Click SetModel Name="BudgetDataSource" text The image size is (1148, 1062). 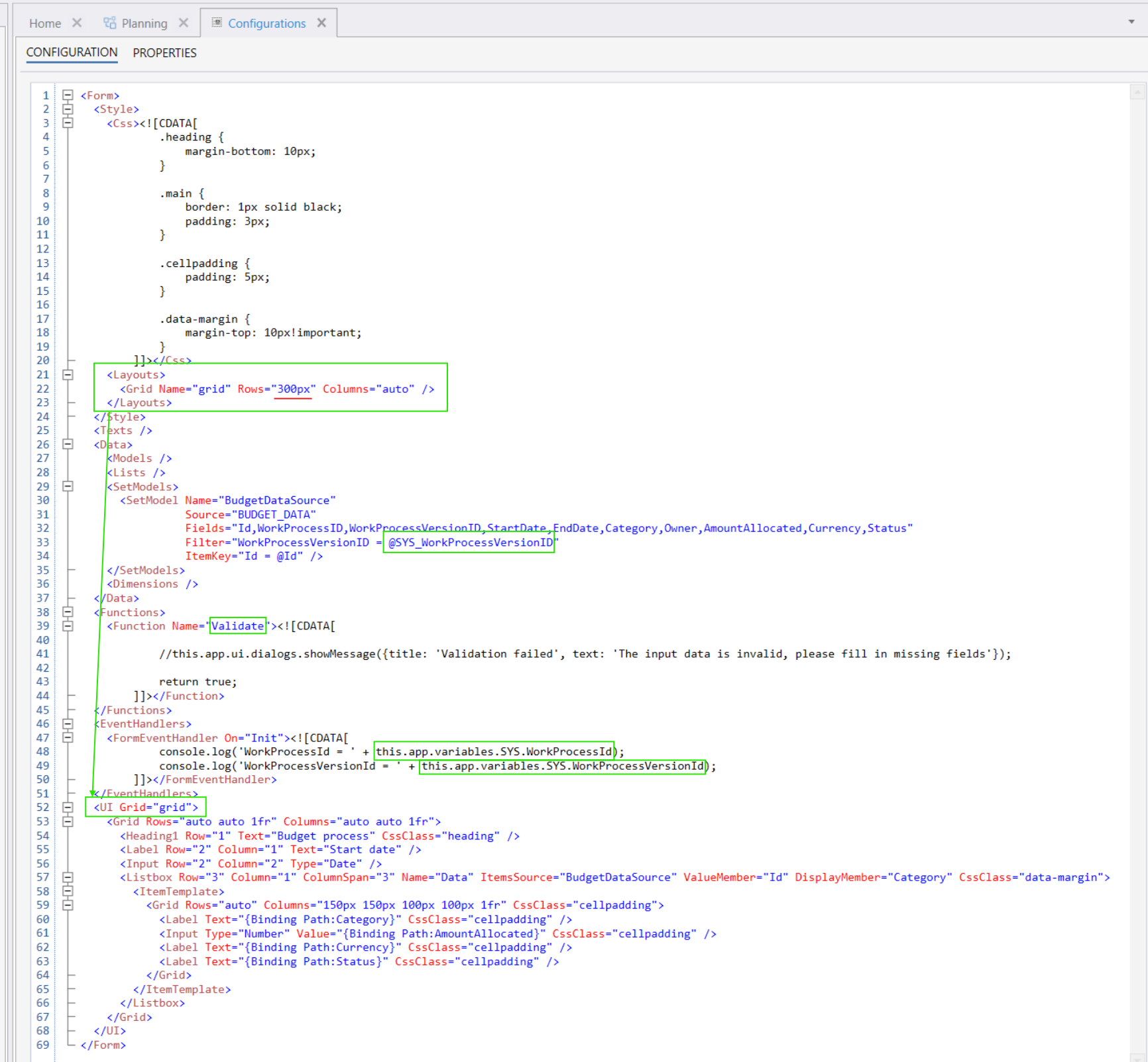pos(227,500)
